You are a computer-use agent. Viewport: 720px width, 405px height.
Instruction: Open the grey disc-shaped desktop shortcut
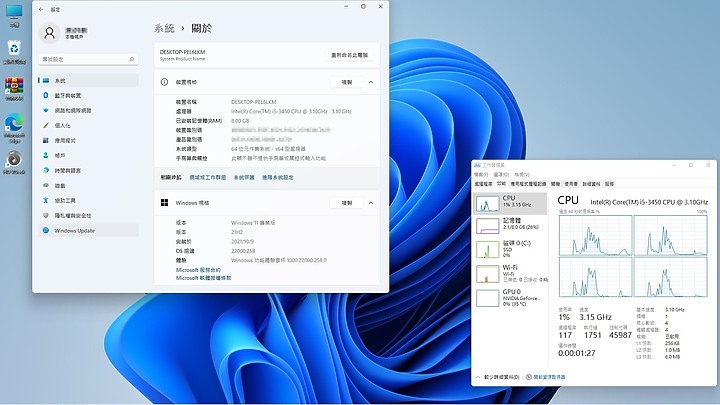point(14,162)
